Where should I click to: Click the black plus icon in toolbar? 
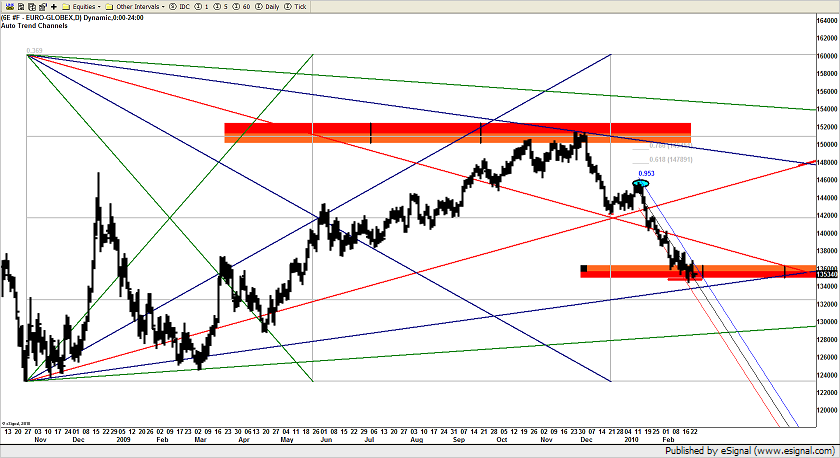coord(54,6)
